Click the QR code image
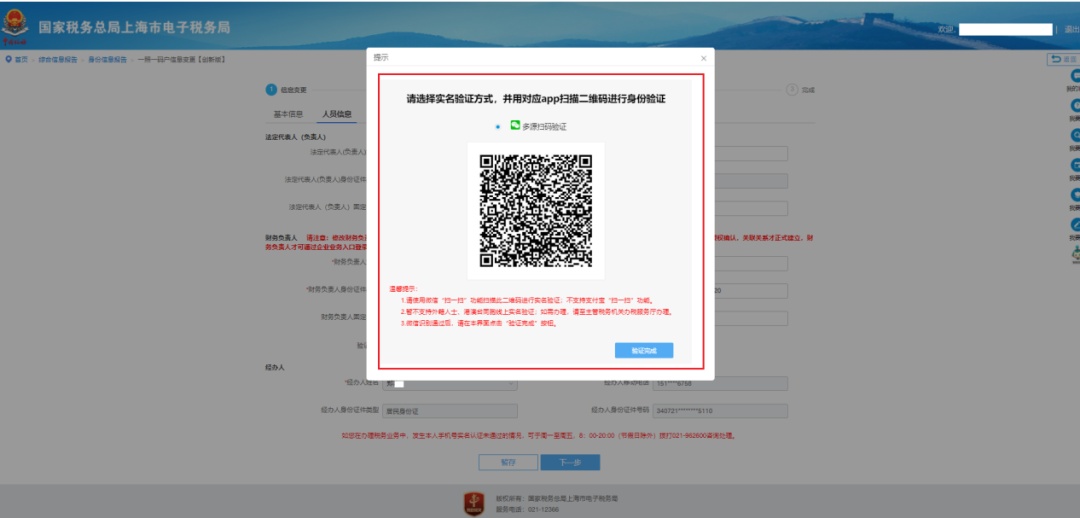This screenshot has height=518, width=1080. [x=536, y=210]
